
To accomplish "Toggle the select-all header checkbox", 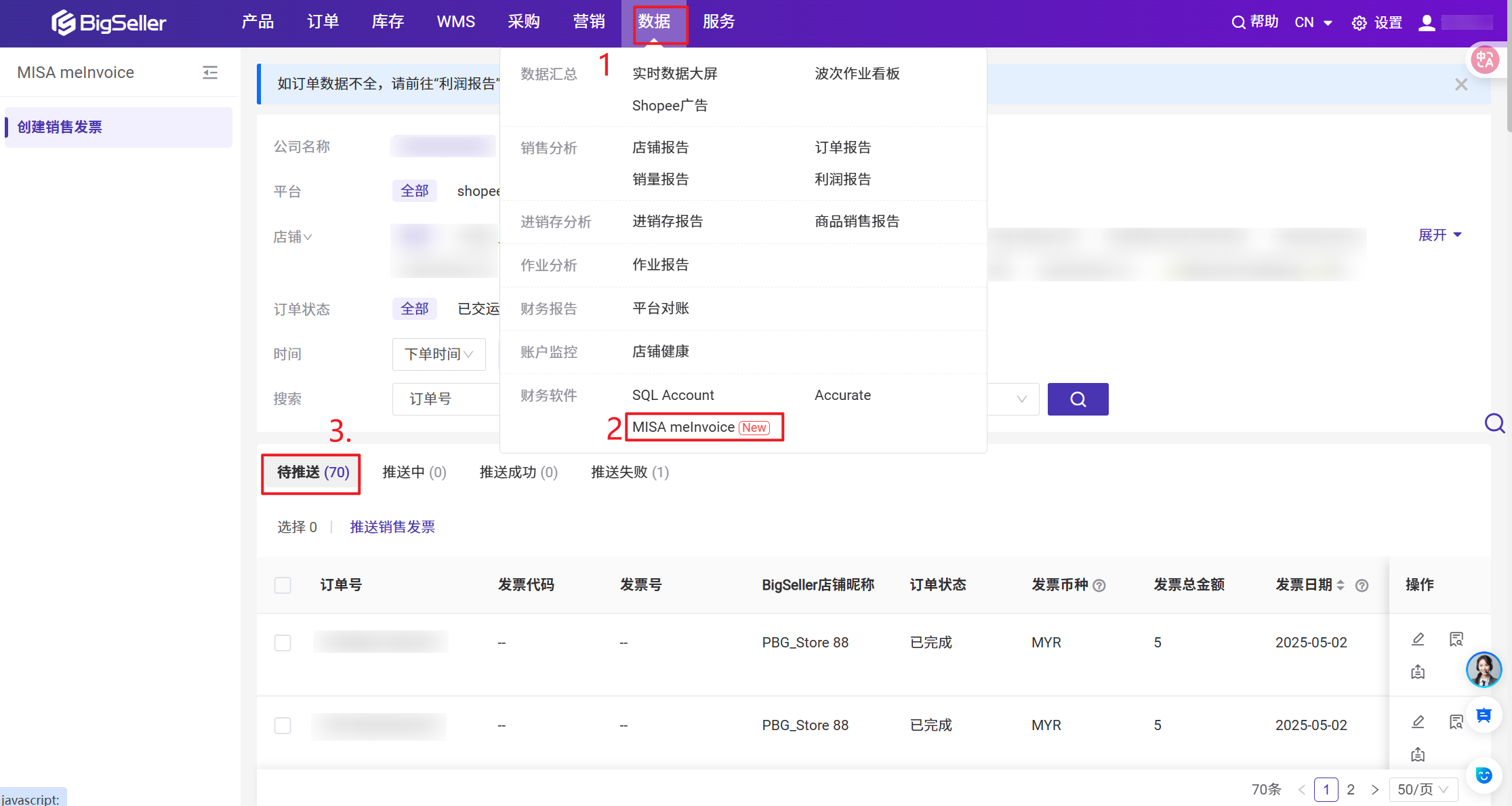I will click(x=283, y=585).
